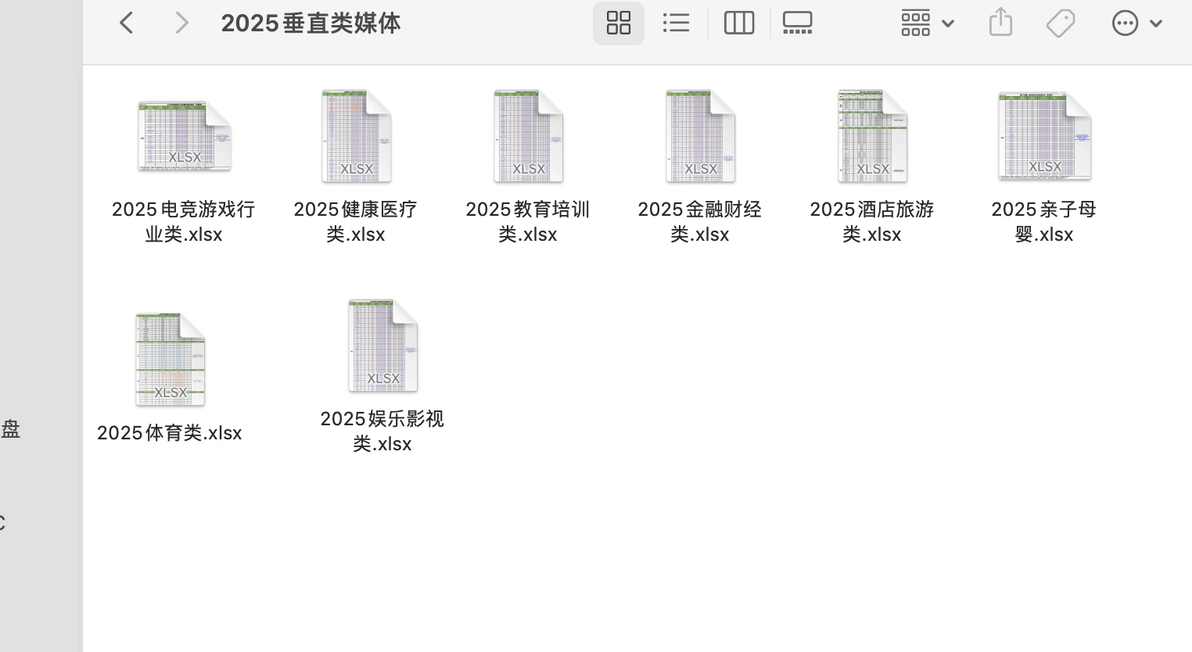Click the Share button in toolbar
This screenshot has width=1192, height=652.
click(x=1000, y=22)
